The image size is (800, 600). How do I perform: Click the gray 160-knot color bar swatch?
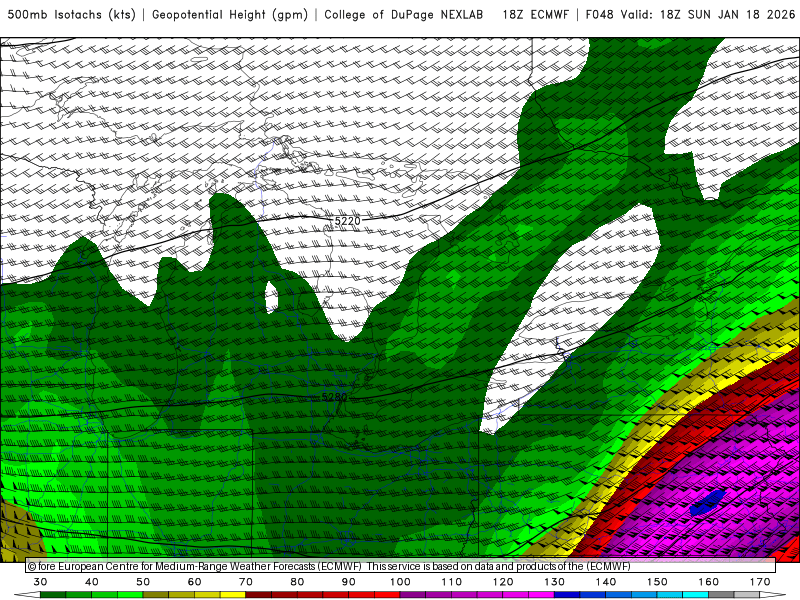[721, 595]
